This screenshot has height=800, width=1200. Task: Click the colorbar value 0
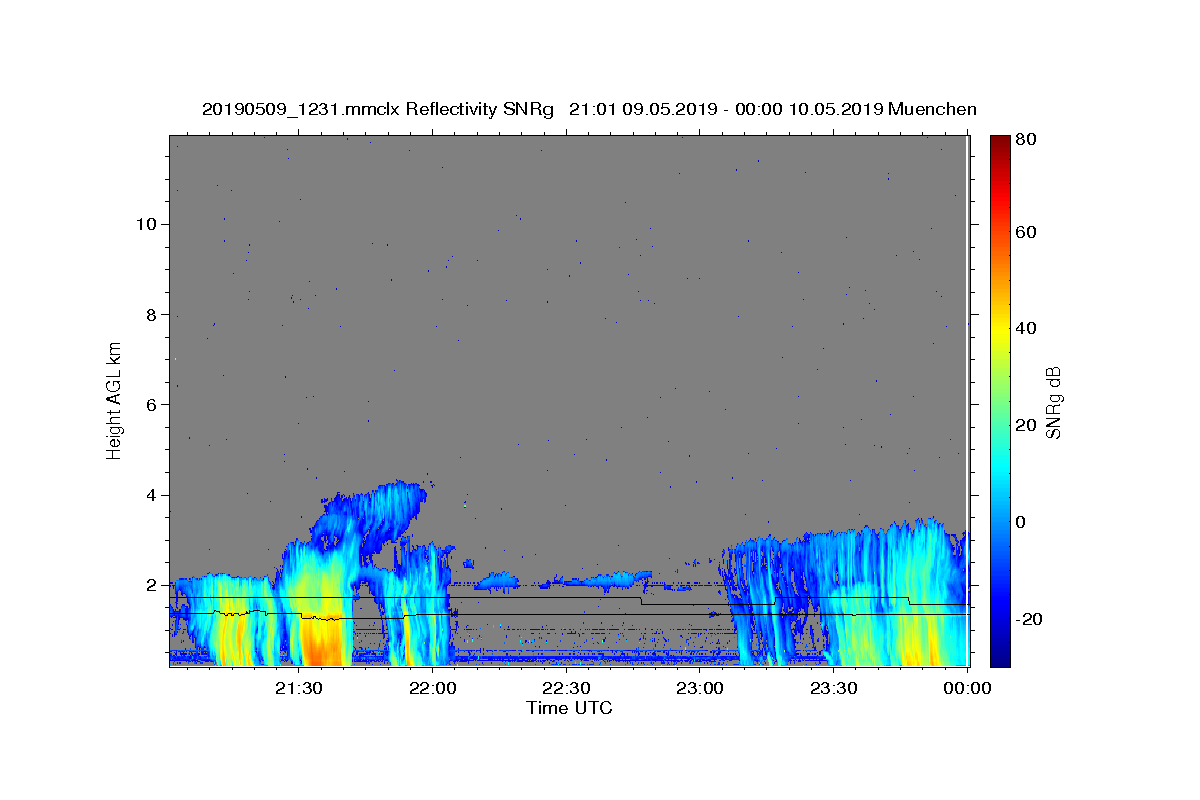click(1021, 522)
